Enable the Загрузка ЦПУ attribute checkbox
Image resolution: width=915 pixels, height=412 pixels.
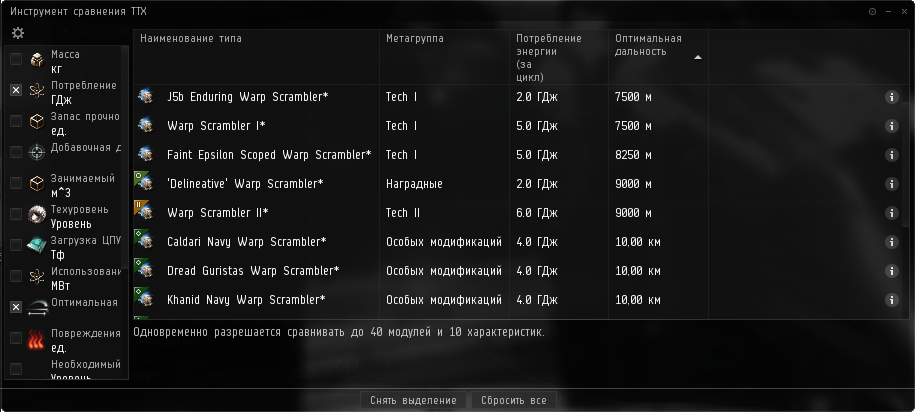click(x=16, y=245)
